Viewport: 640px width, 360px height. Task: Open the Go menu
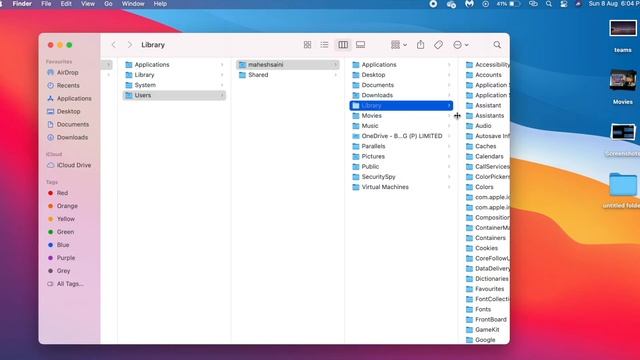click(108, 4)
